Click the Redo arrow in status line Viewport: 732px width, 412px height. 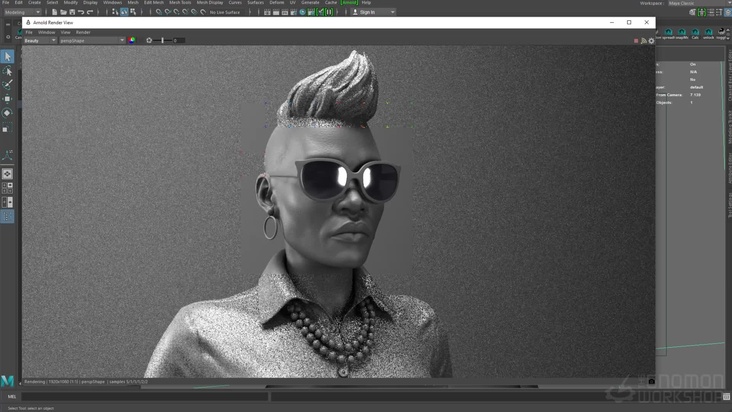[x=90, y=12]
